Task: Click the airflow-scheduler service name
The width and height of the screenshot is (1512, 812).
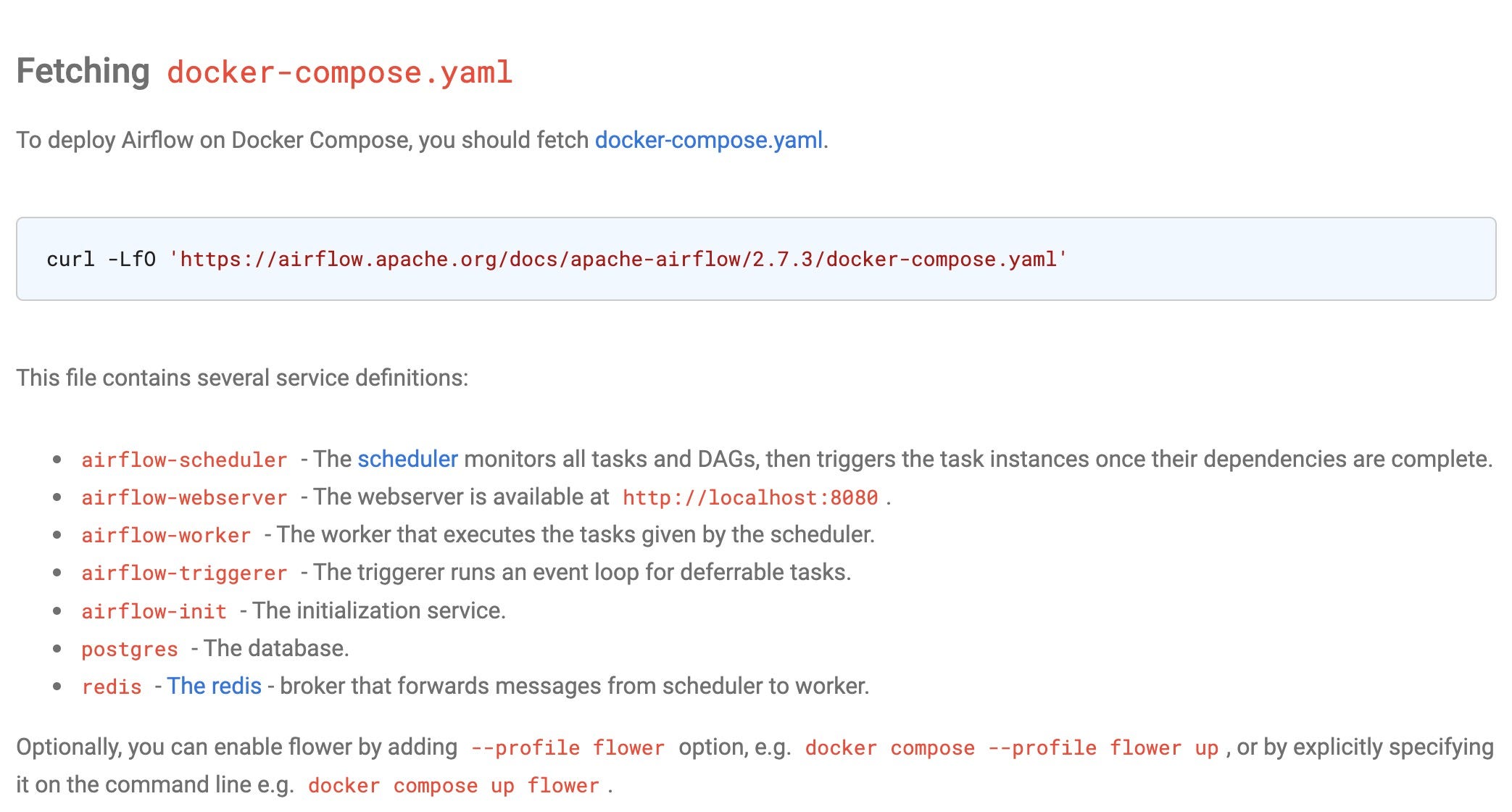Action: click(x=184, y=460)
